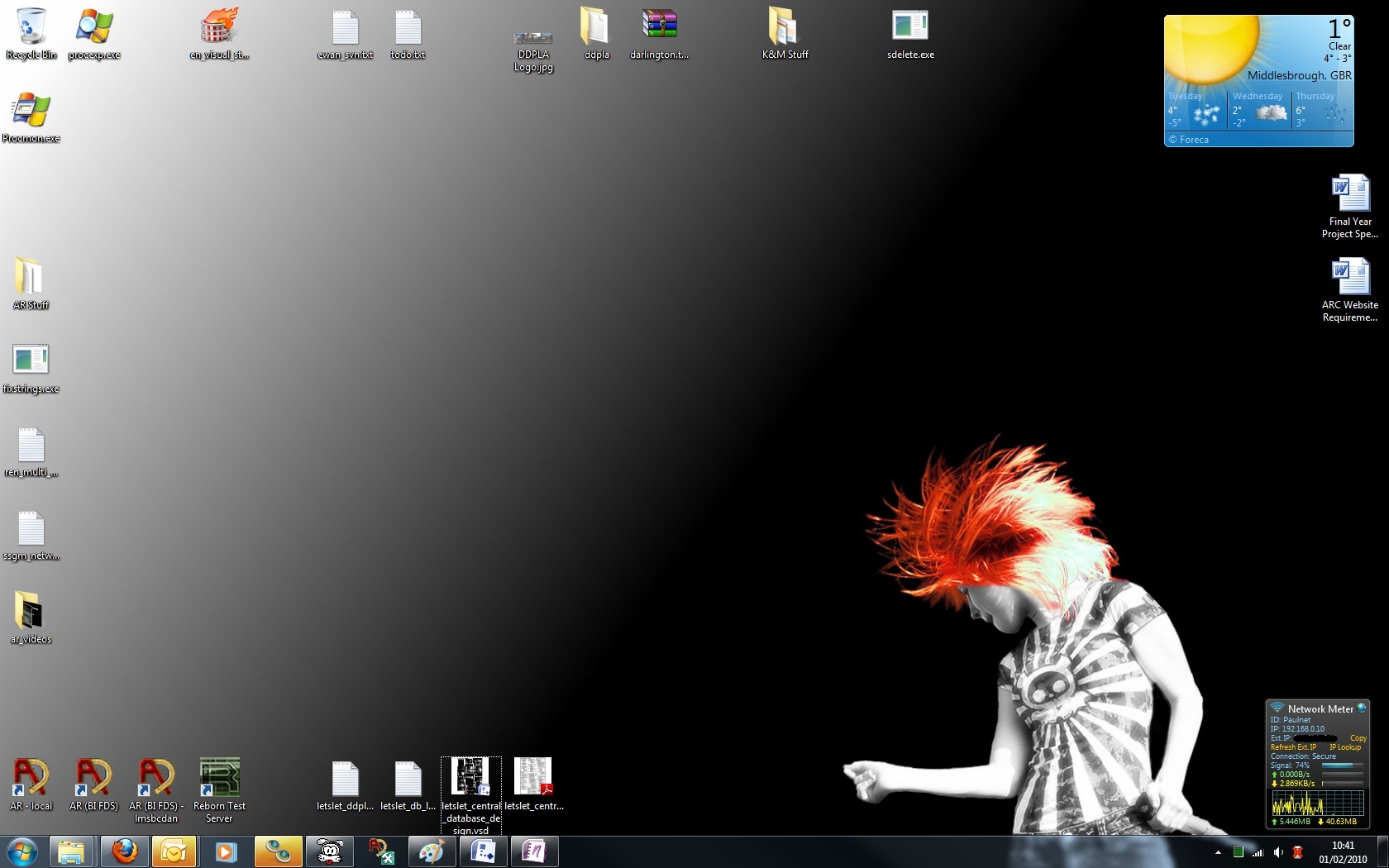Viewport: 1389px width, 868px height.
Task: Select the Final Year Project Word document
Action: point(1350,205)
